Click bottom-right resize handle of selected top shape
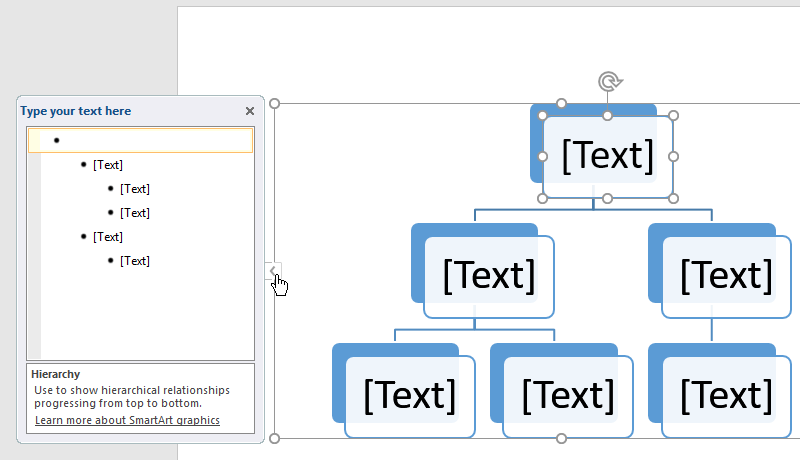The image size is (800, 460). point(673,198)
